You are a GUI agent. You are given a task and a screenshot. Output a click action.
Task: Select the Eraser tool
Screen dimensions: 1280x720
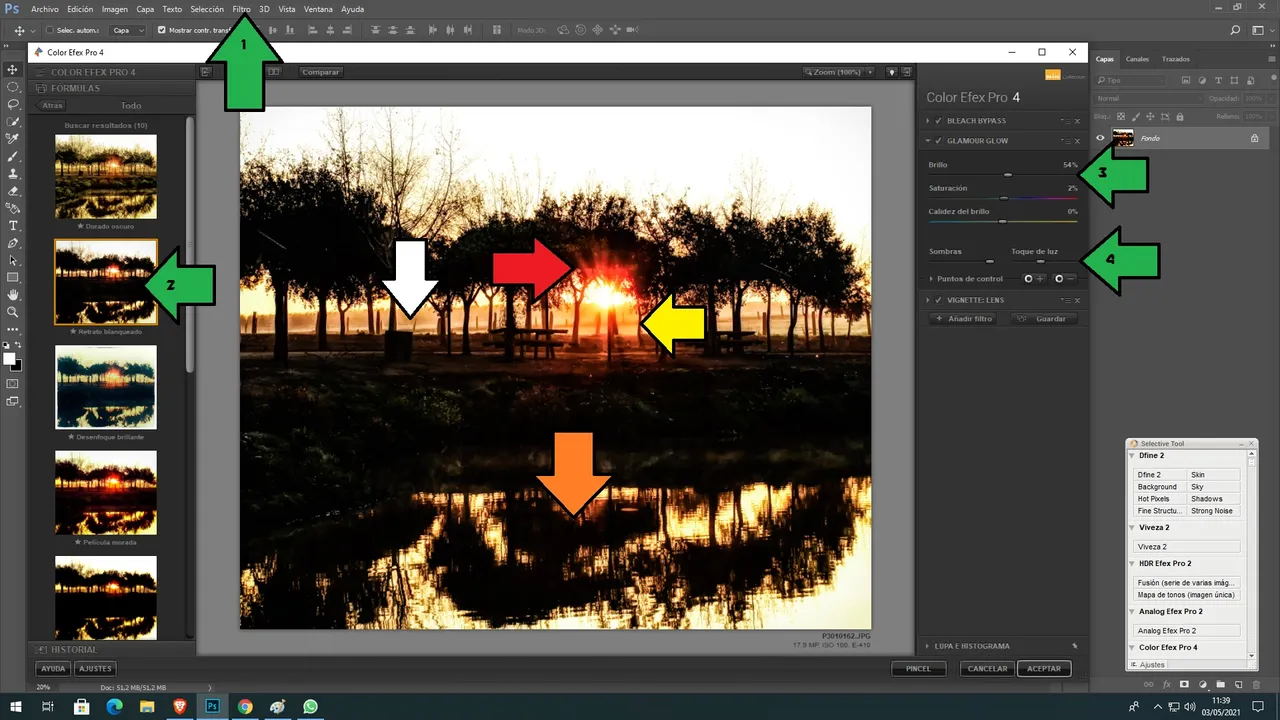(13, 191)
